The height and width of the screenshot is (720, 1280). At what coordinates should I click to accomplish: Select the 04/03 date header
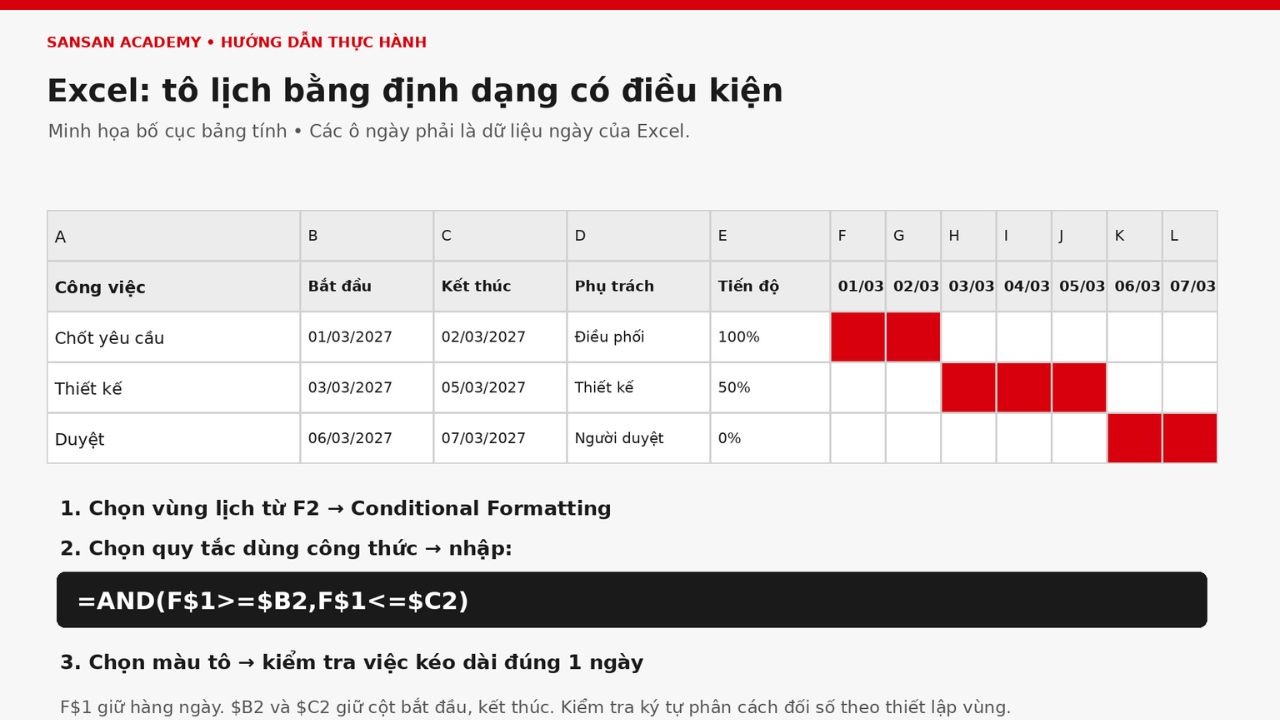click(x=1024, y=287)
